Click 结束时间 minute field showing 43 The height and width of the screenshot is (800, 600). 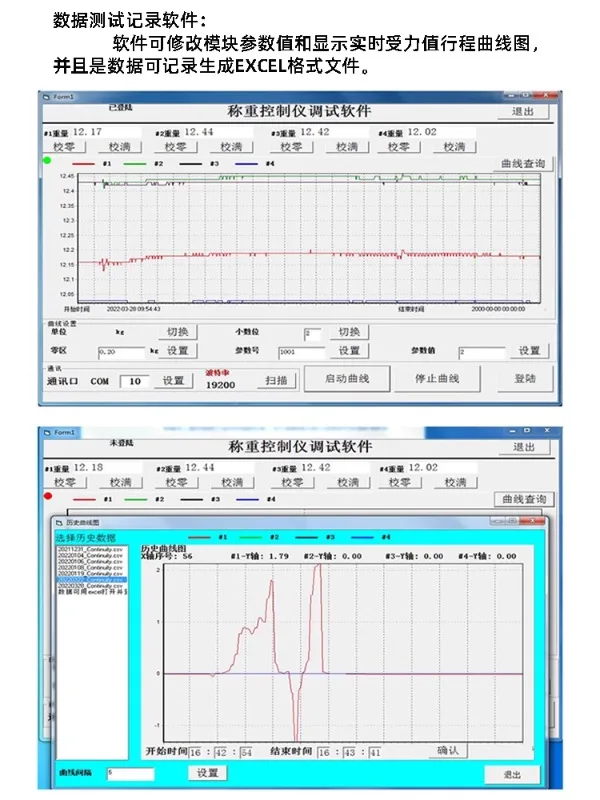[349, 753]
